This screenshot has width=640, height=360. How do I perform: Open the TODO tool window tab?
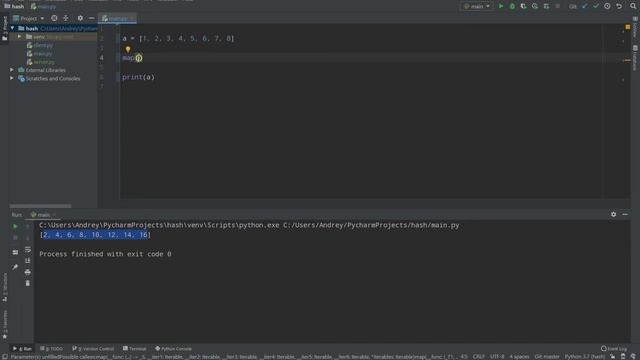tap(51, 349)
